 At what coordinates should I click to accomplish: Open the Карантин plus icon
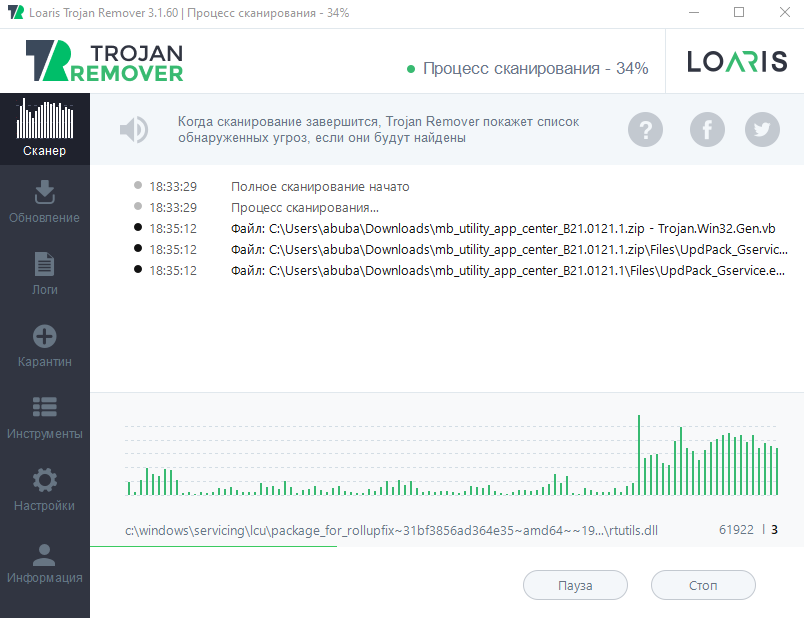(x=45, y=336)
